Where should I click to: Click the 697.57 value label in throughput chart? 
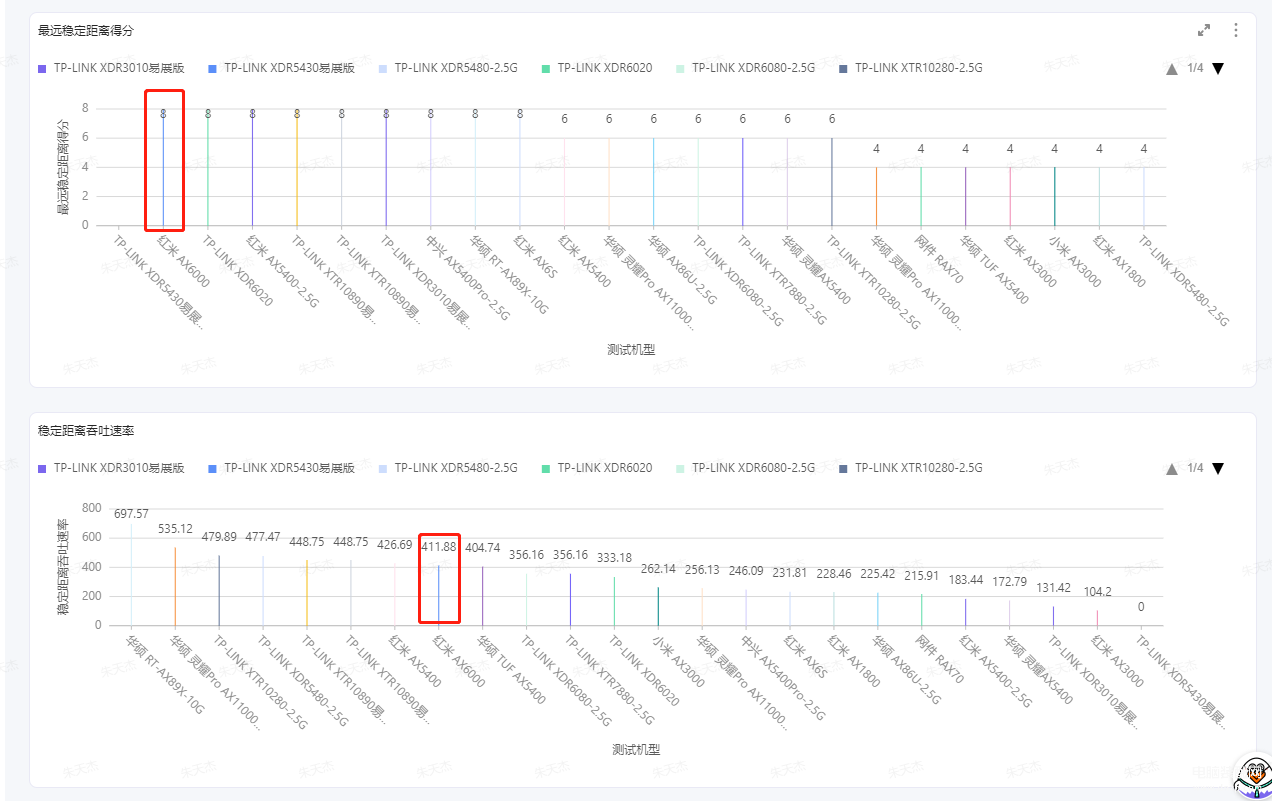[x=131, y=514]
